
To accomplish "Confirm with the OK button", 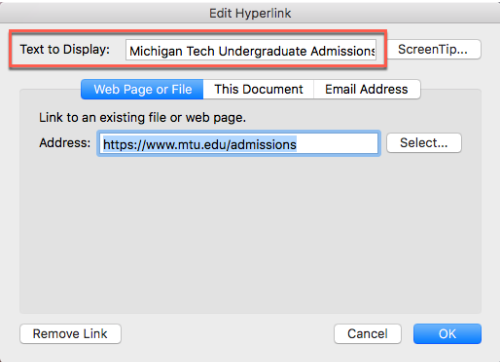I will click(447, 334).
